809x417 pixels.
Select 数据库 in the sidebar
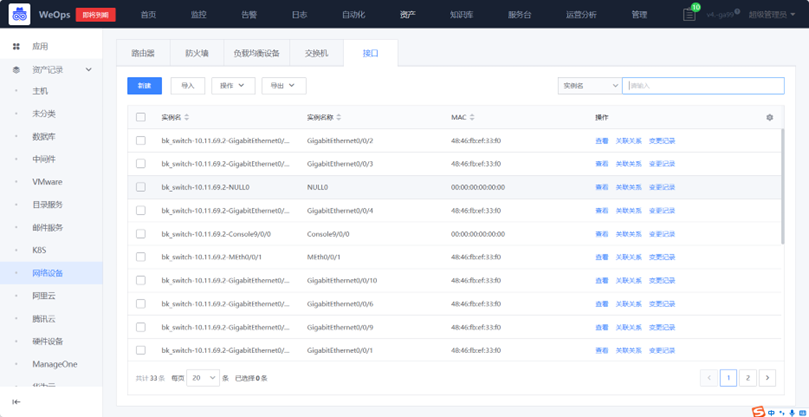44,137
